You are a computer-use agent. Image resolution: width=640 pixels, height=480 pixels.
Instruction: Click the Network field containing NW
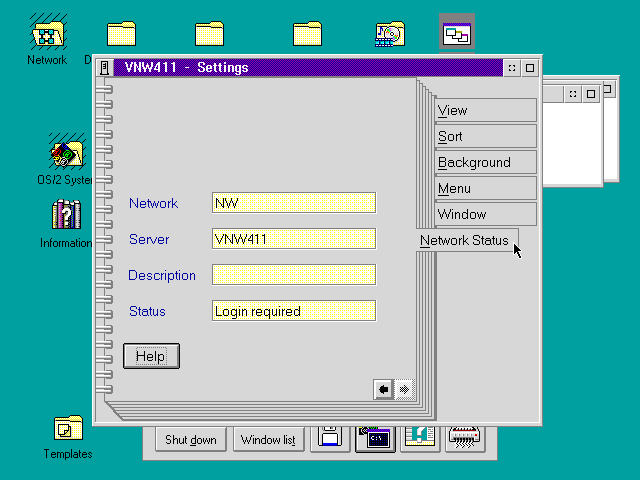(294, 203)
